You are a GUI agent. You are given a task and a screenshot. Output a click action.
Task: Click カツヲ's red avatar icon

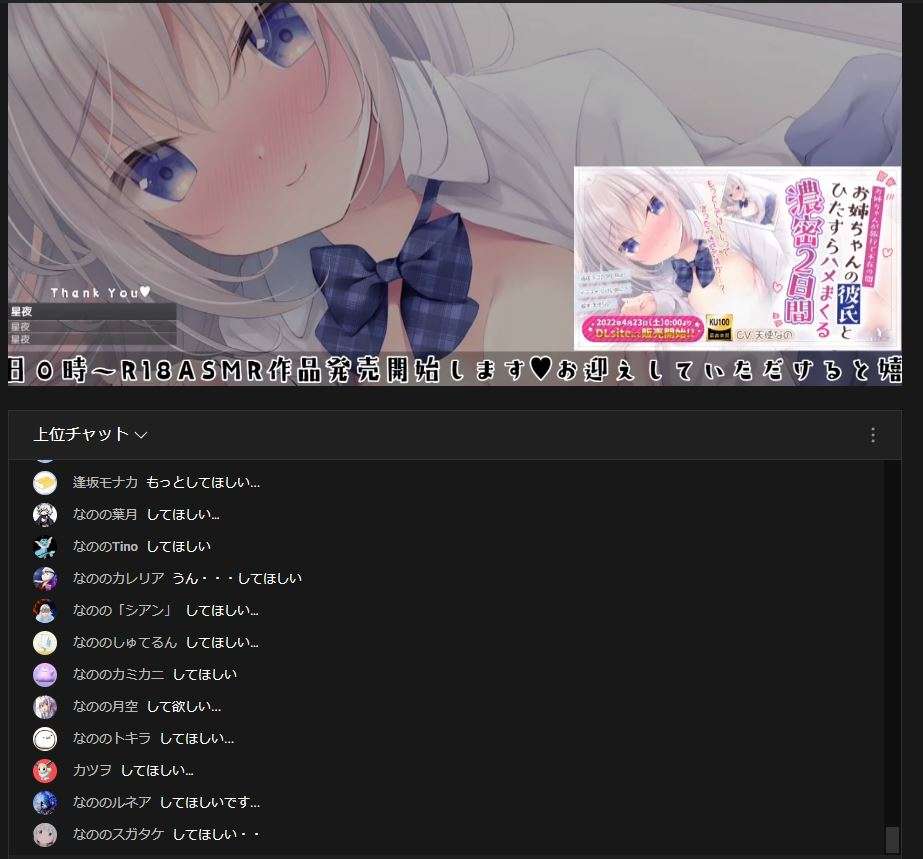45,771
